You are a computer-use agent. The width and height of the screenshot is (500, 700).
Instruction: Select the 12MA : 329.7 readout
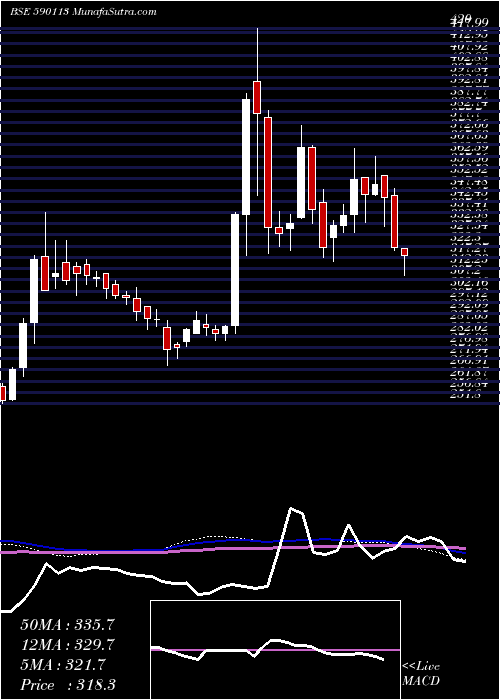pos(68,645)
